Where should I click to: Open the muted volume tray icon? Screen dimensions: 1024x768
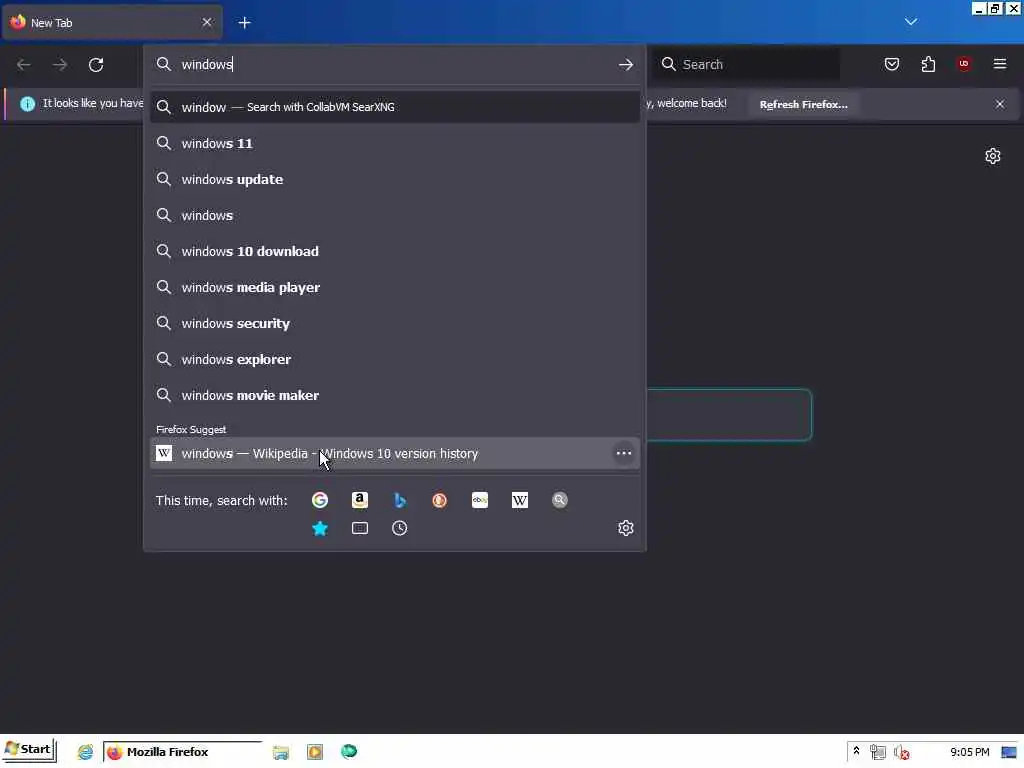(902, 753)
